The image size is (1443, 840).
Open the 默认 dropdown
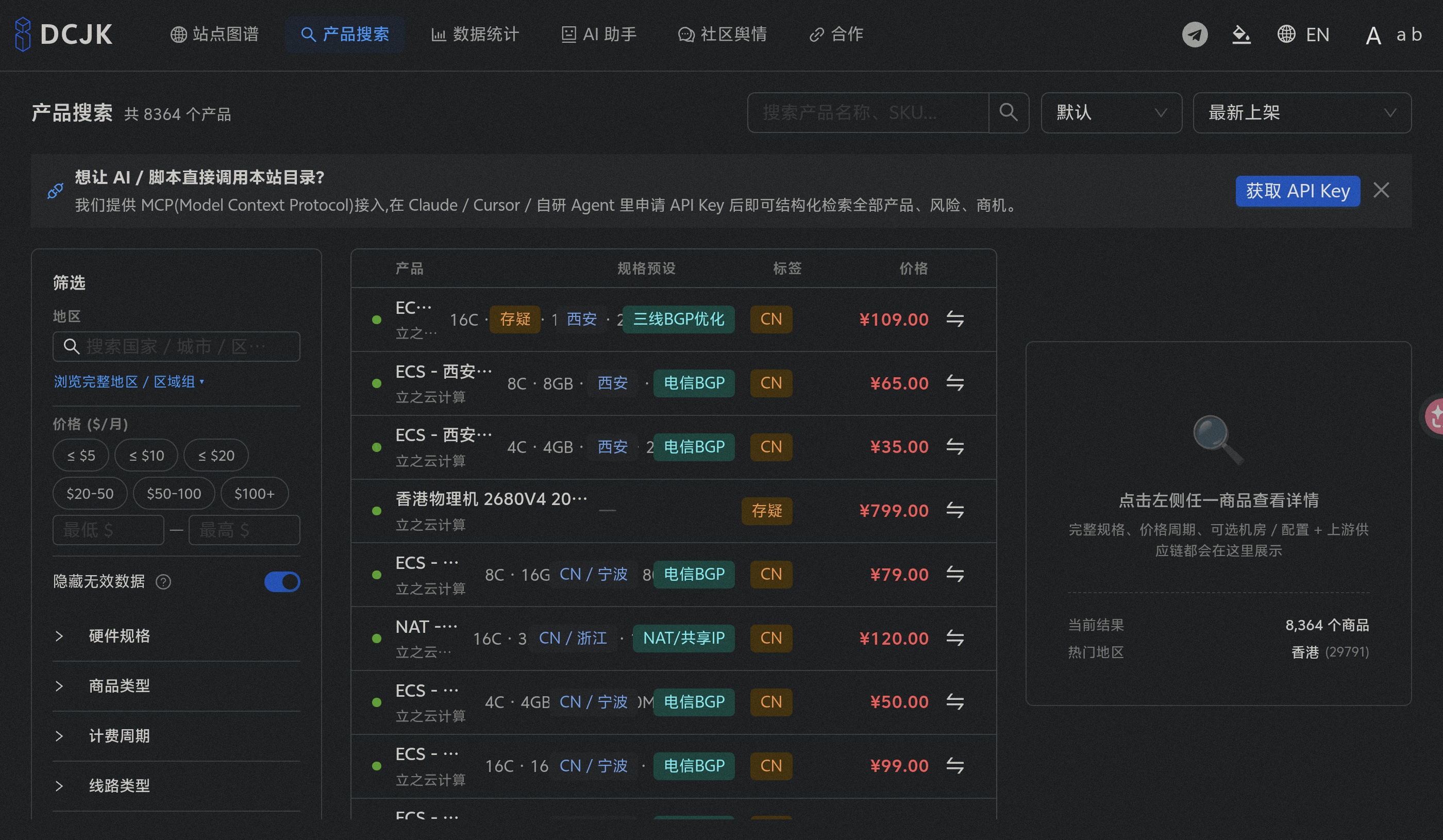point(1111,113)
